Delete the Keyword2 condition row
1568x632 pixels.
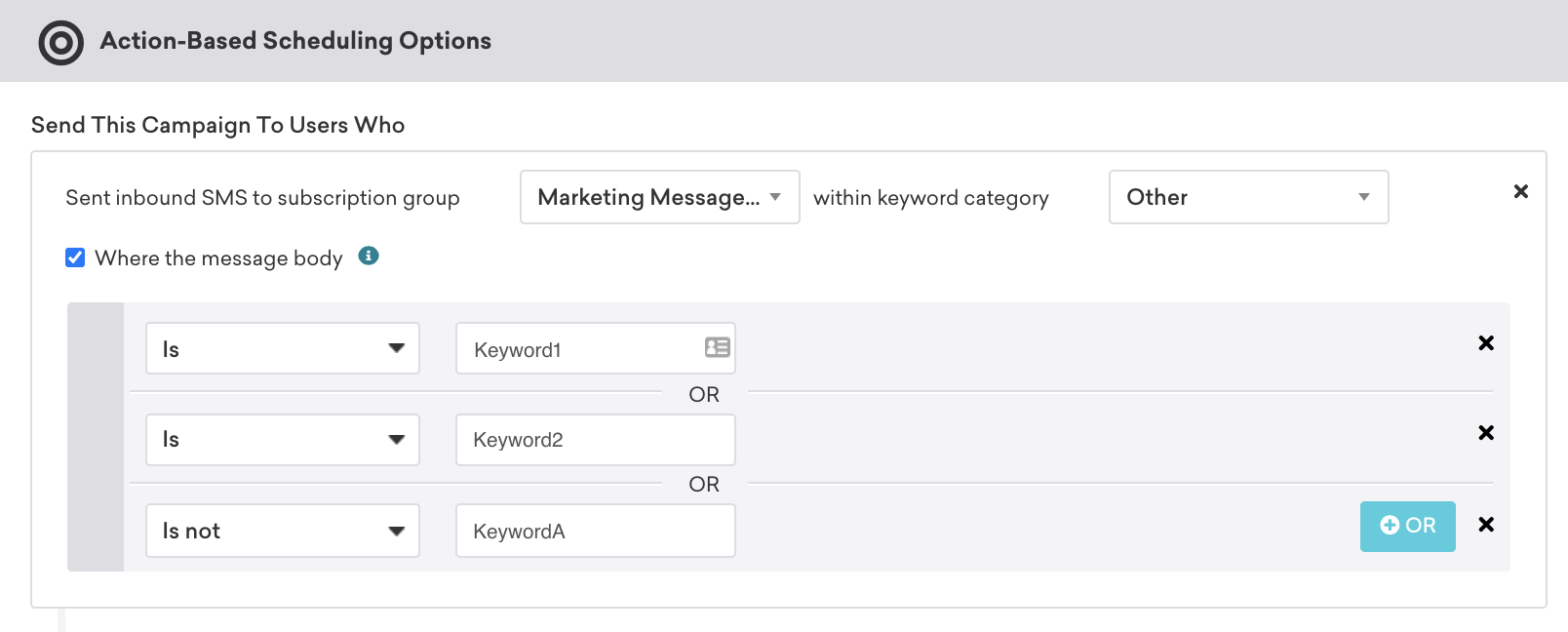1486,432
